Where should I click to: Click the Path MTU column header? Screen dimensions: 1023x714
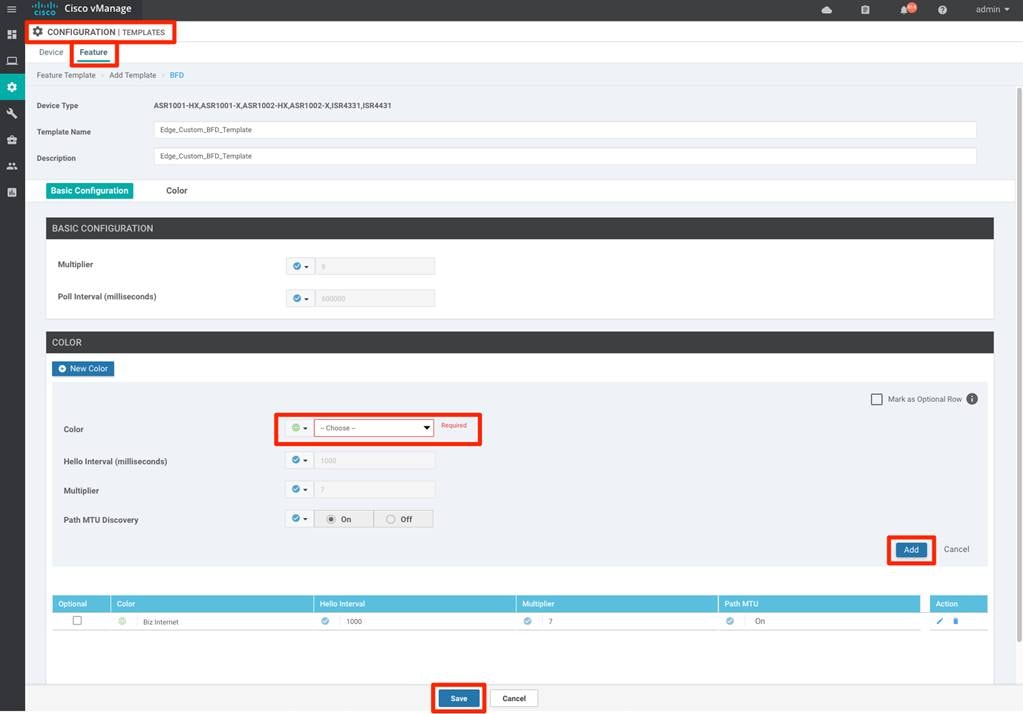point(819,604)
